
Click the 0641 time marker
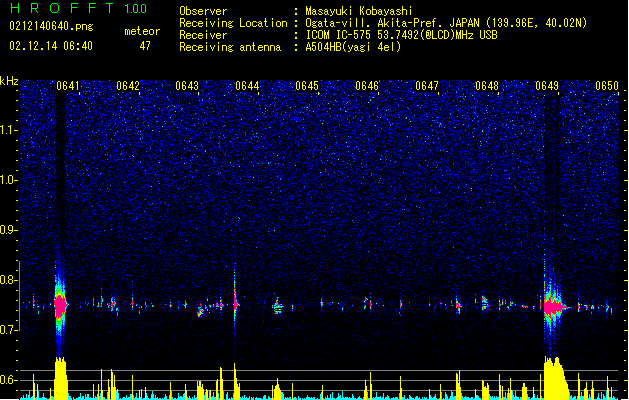coord(68,86)
